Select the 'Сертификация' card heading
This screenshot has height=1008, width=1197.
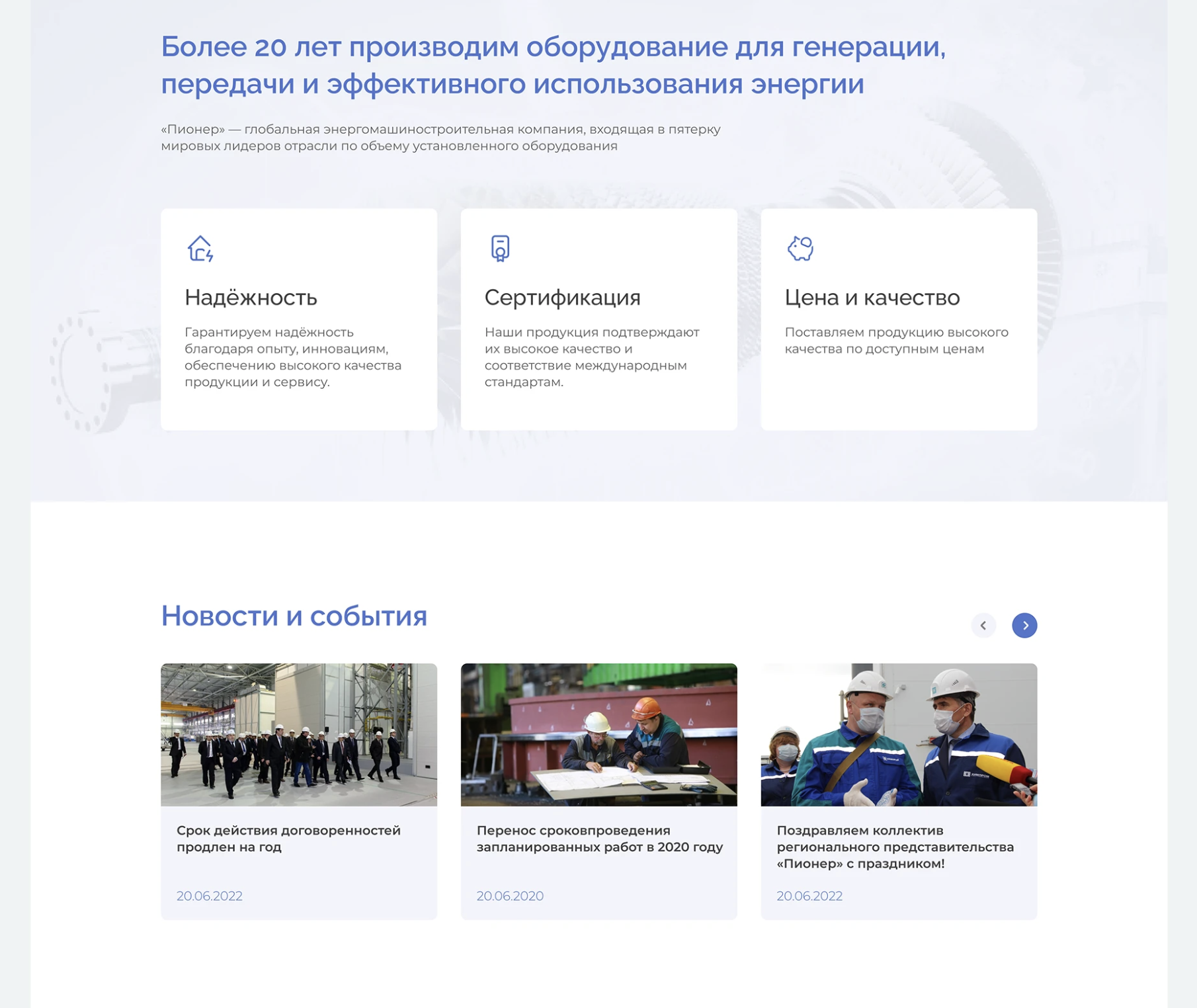tap(562, 298)
